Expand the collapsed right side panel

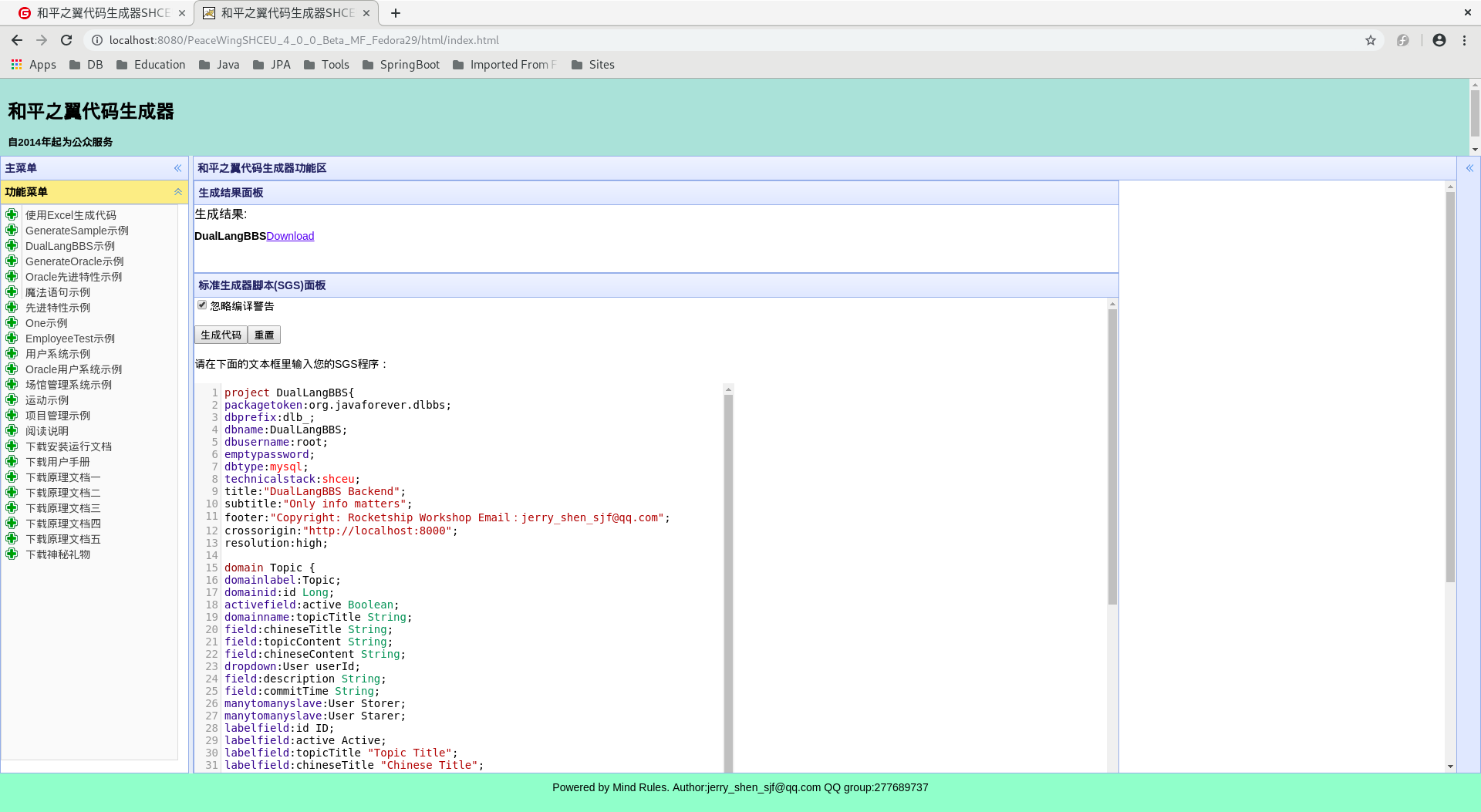pyautogui.click(x=1469, y=168)
